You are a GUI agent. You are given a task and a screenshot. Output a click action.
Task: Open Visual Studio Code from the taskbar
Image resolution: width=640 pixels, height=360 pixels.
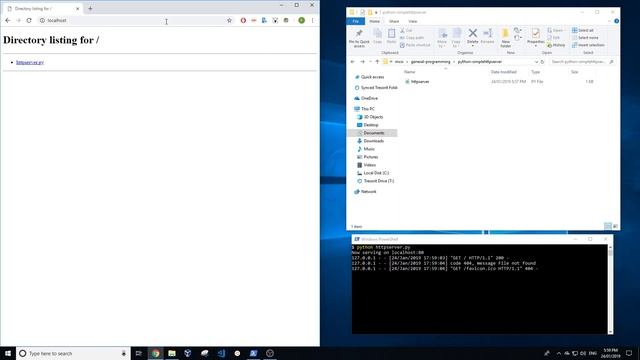pos(221,353)
